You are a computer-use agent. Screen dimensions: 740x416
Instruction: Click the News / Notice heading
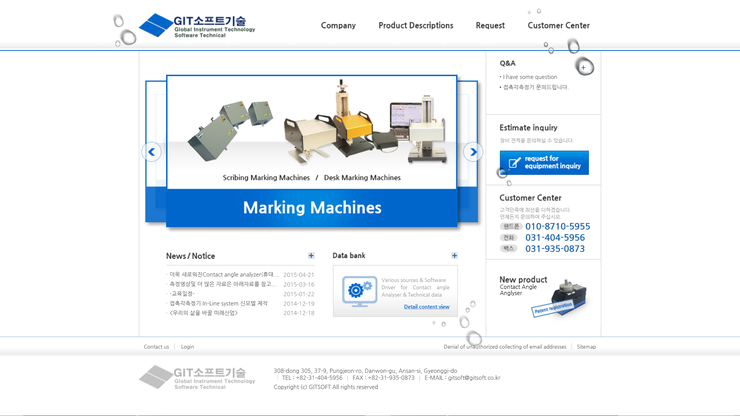click(x=190, y=256)
